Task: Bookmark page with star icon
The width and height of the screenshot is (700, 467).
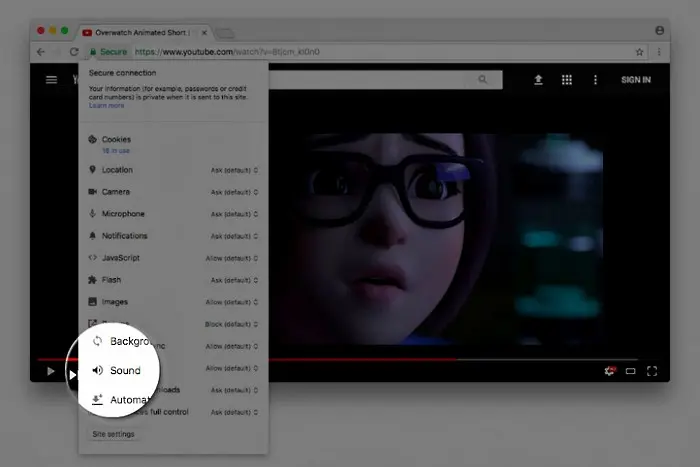Action: pyautogui.click(x=639, y=52)
